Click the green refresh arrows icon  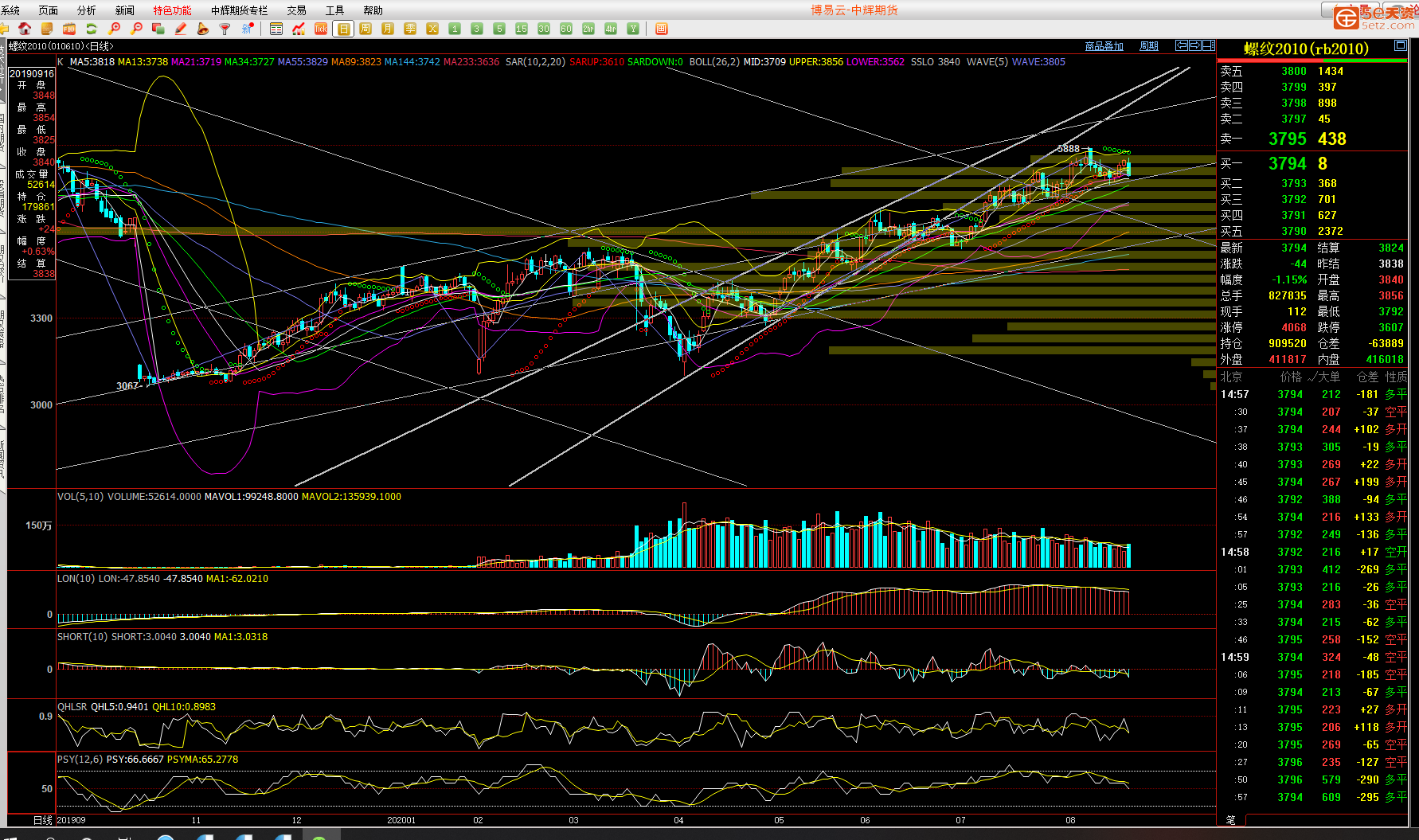point(92,29)
